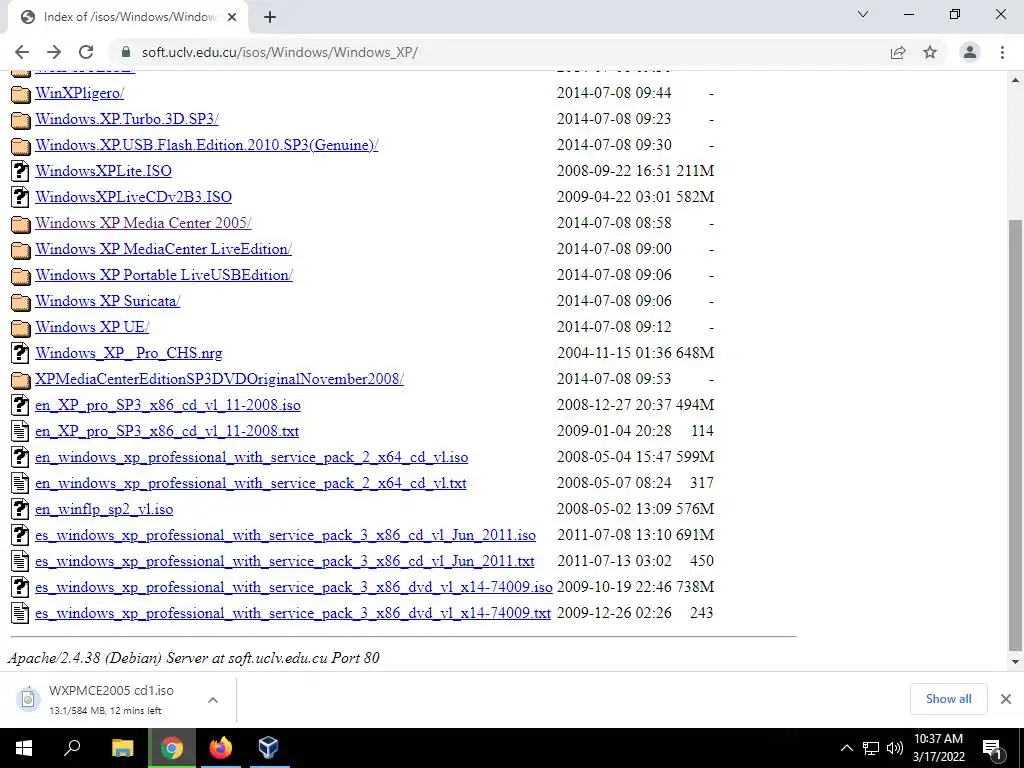The image size is (1024, 768).
Task: Open VirtualBox from the taskbar
Action: (268, 748)
